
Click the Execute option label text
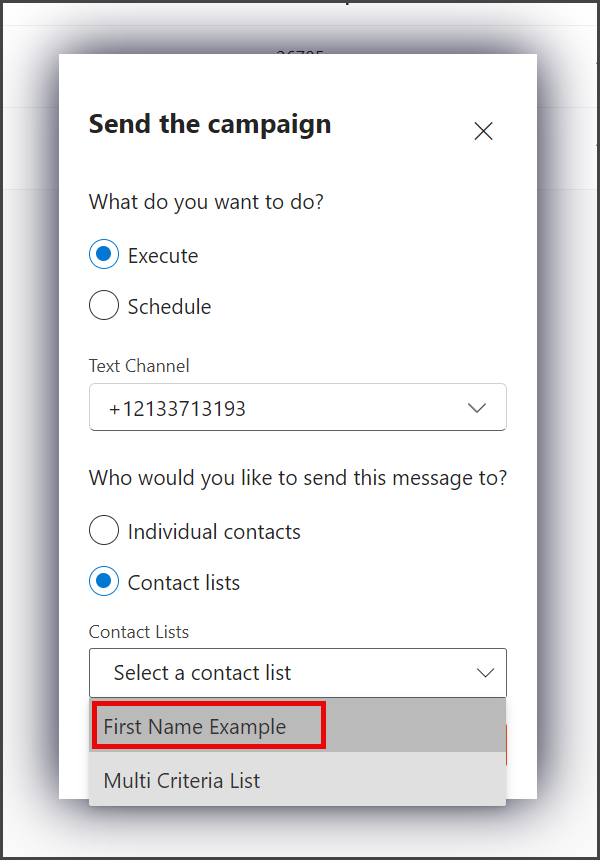pos(163,256)
